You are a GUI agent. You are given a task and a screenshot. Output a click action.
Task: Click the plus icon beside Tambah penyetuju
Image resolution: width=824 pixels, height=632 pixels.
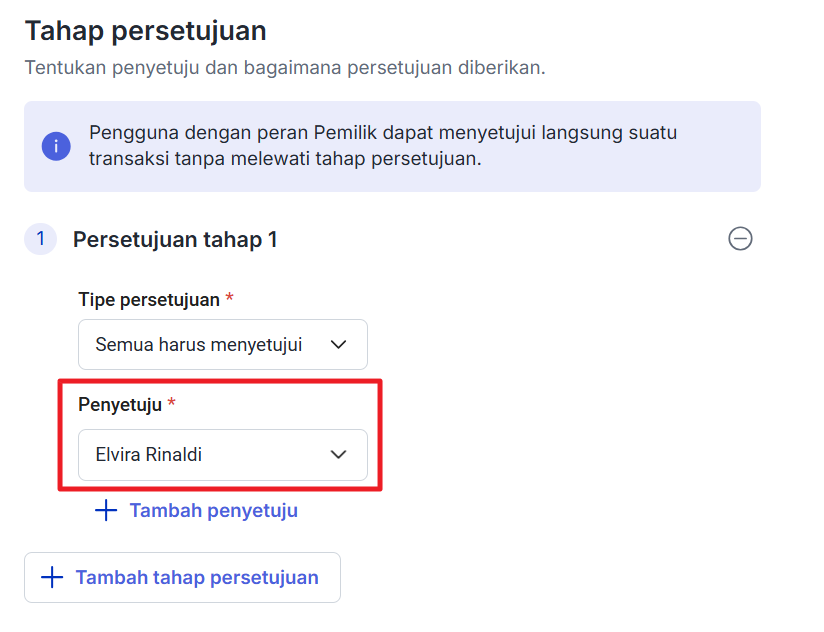[105, 511]
